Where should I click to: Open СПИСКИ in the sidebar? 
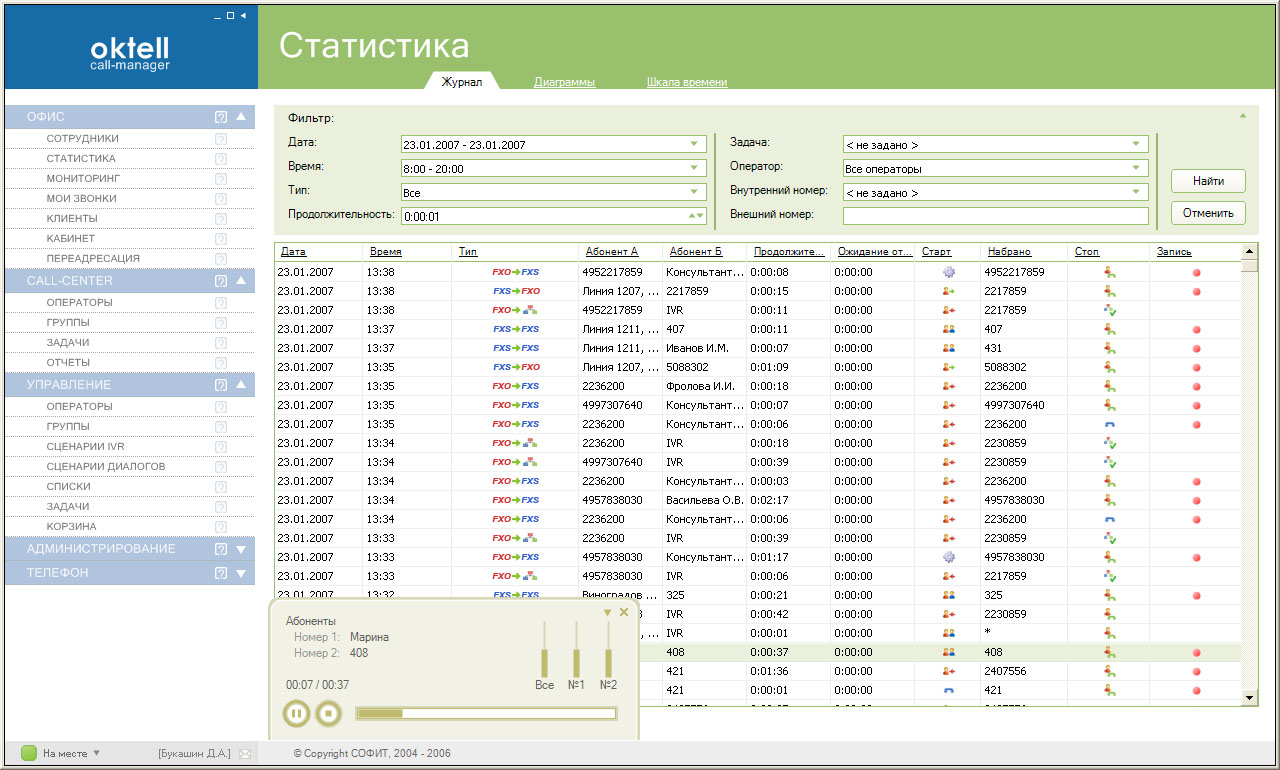pyautogui.click(x=68, y=487)
